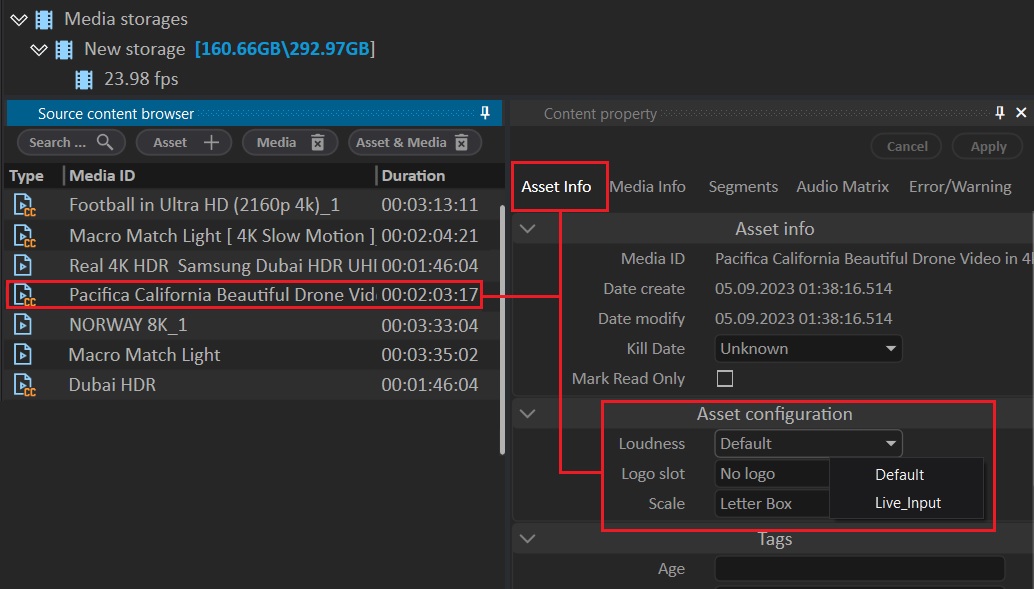Screen dimensions: 1034x589
Task: Click the Football in Ultra HD duration 00:03:13:11
Action: point(429,205)
